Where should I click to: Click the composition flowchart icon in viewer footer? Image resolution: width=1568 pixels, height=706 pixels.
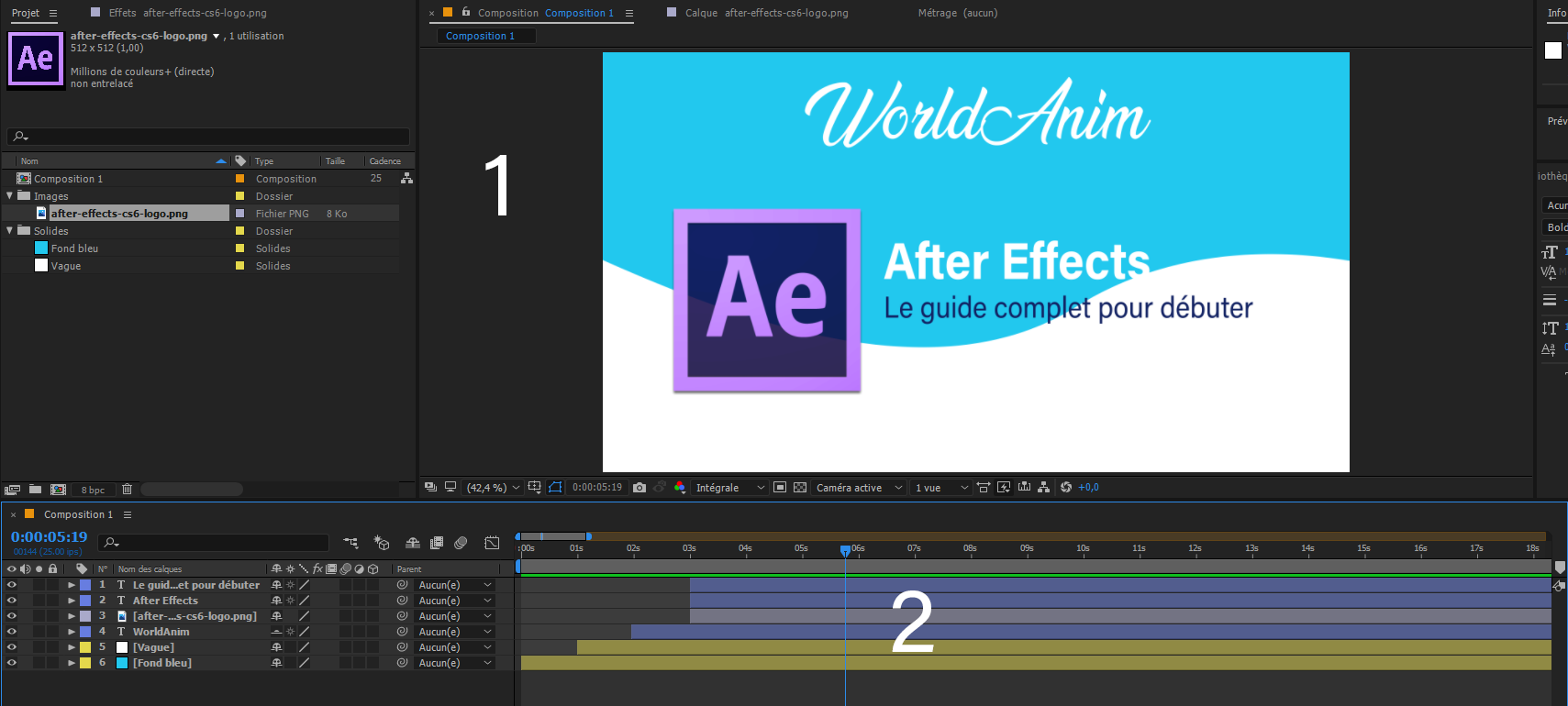point(1044,488)
